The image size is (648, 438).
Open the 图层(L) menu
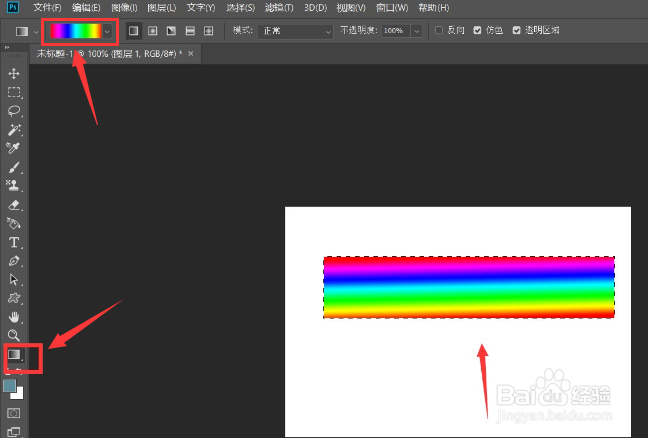[x=162, y=7]
